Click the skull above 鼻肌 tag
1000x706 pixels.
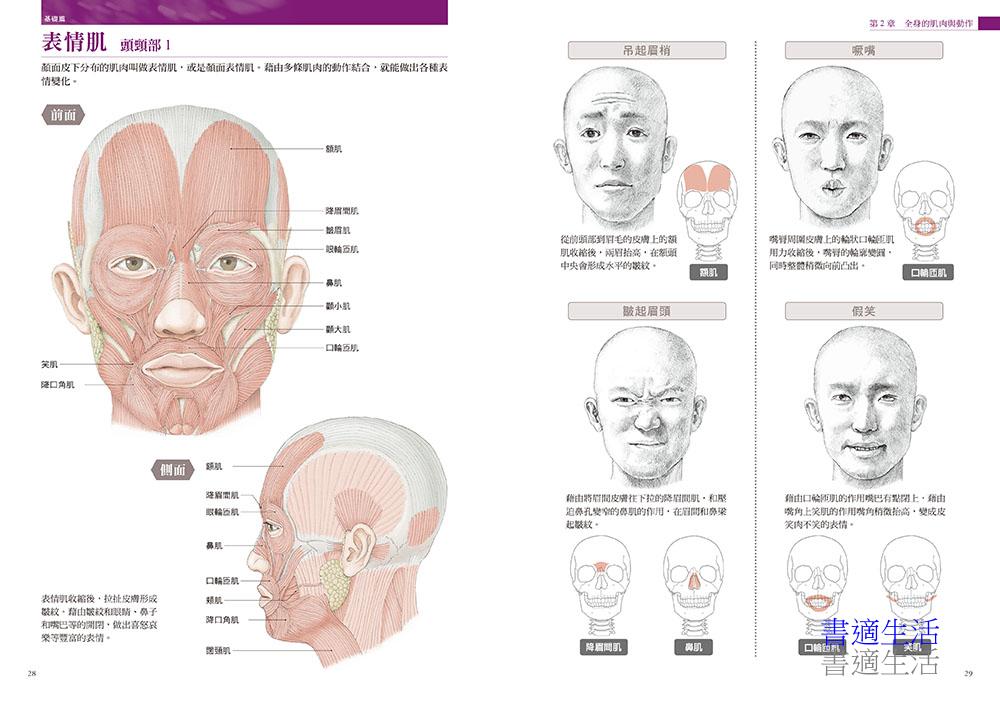click(x=693, y=585)
